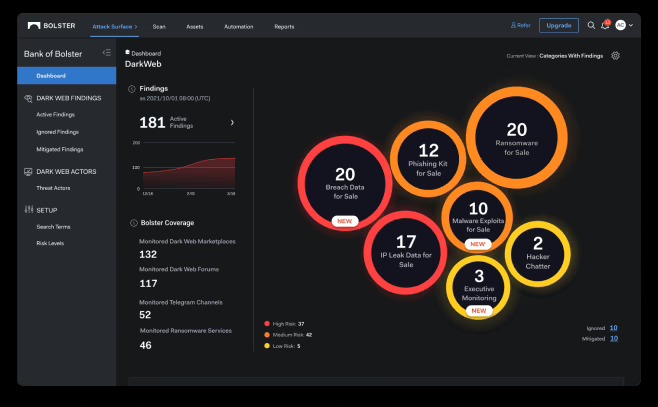The width and height of the screenshot is (658, 407).
Task: Expand active findings with the arrow chevron
Action: 232,123
